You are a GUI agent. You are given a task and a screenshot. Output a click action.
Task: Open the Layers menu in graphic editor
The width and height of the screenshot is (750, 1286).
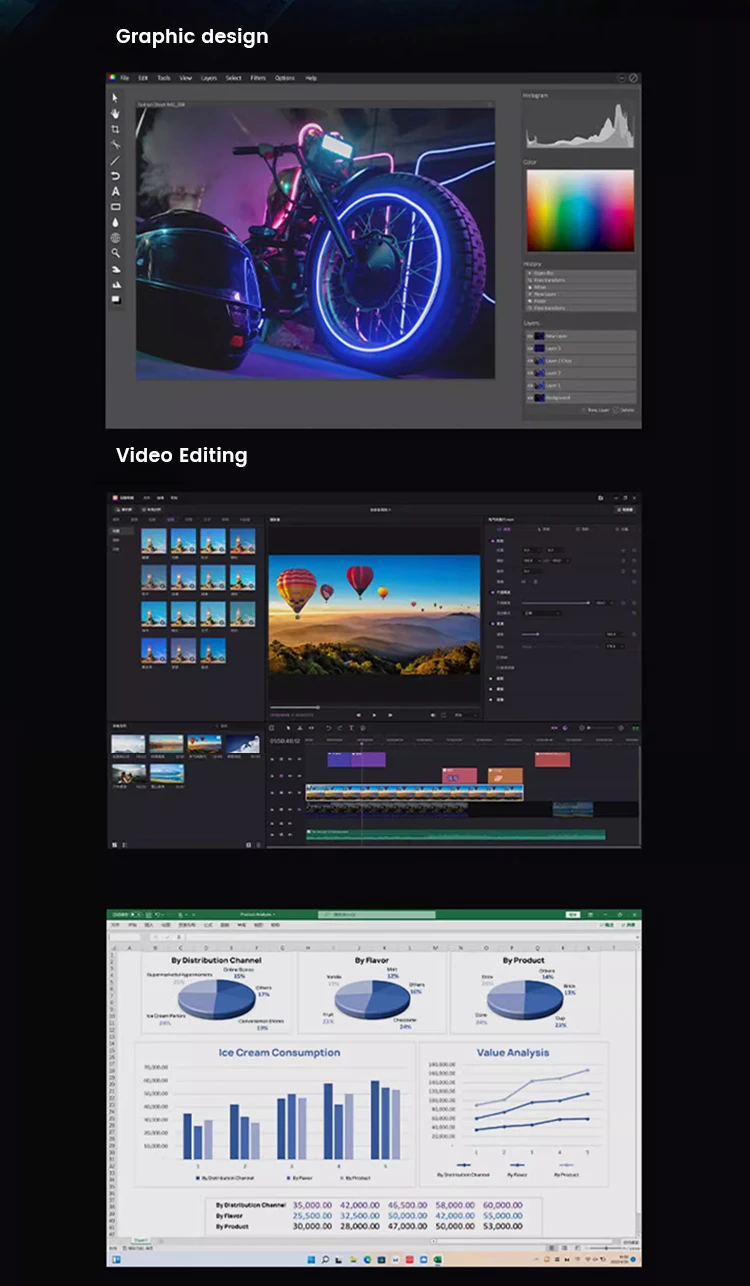tap(209, 78)
